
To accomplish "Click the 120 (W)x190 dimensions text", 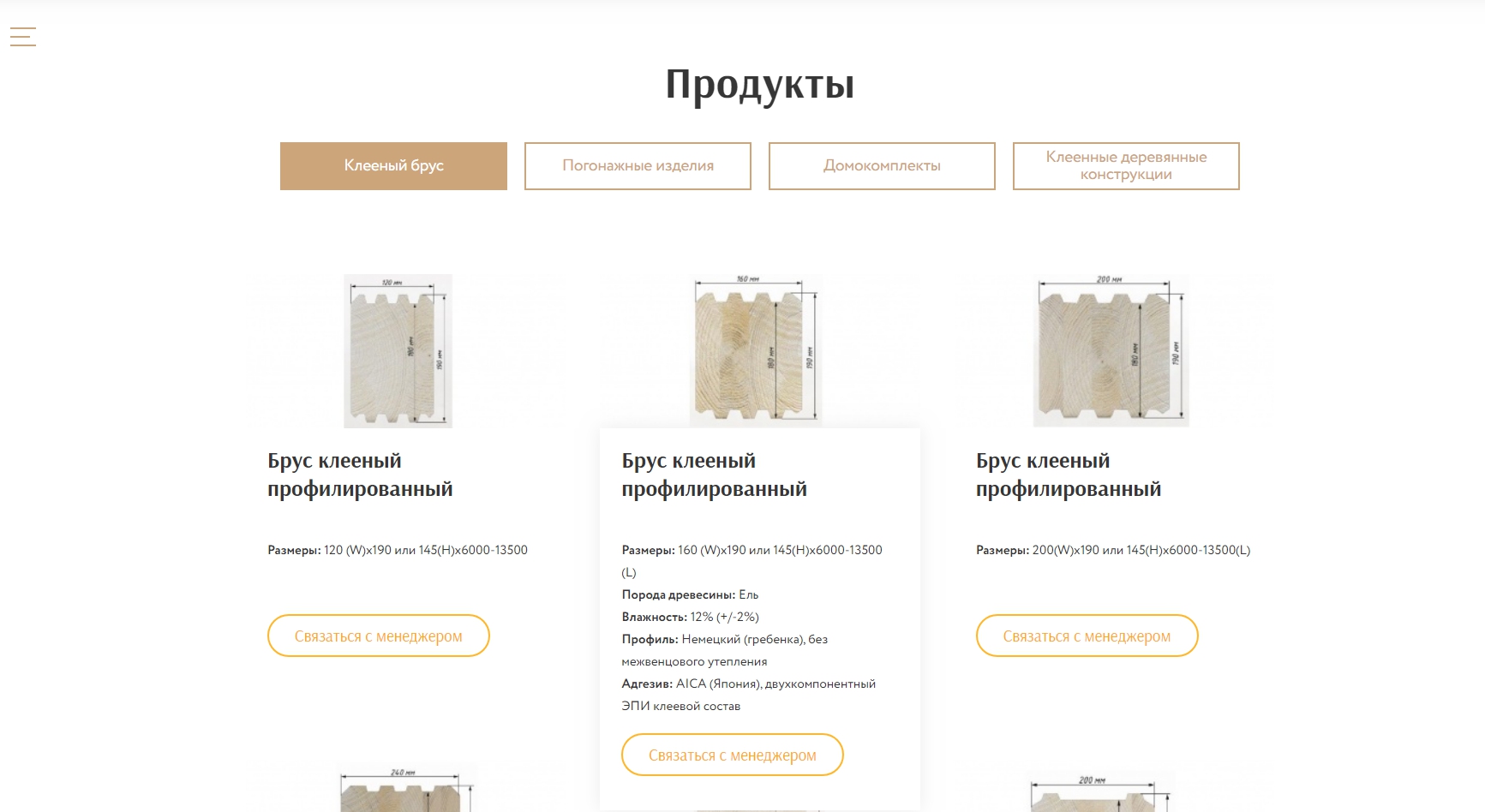I will click(398, 550).
